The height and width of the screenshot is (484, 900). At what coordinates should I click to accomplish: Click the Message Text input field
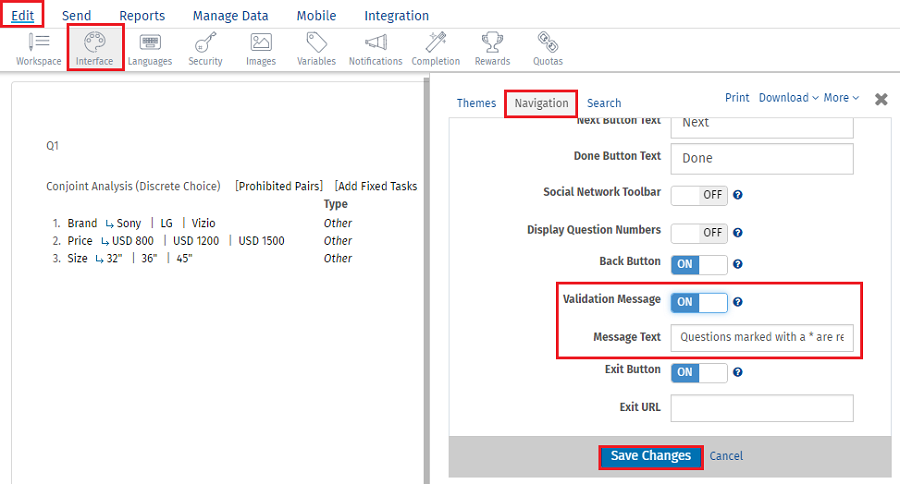(761, 337)
